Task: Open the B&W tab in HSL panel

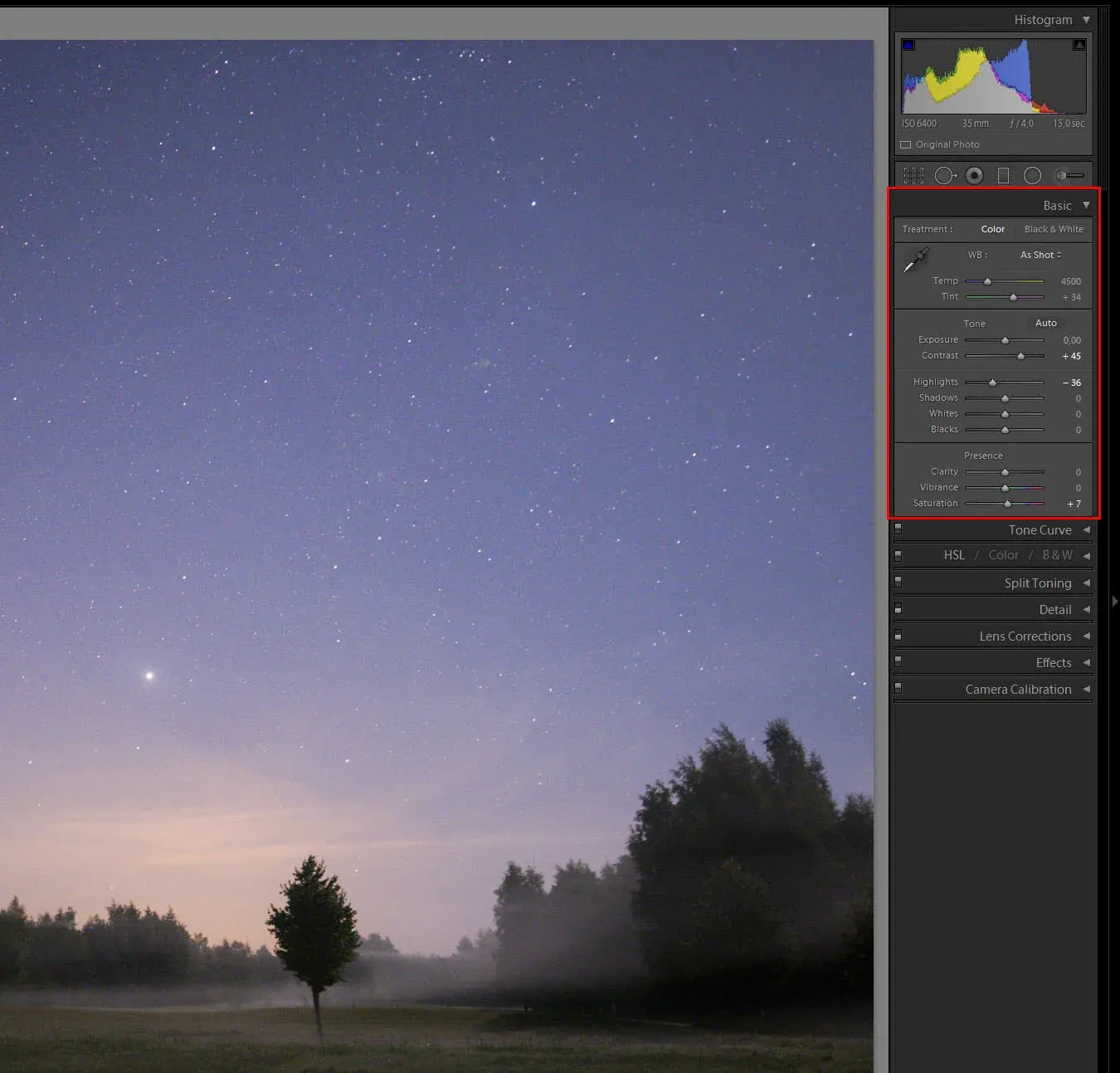Action: coord(1057,554)
